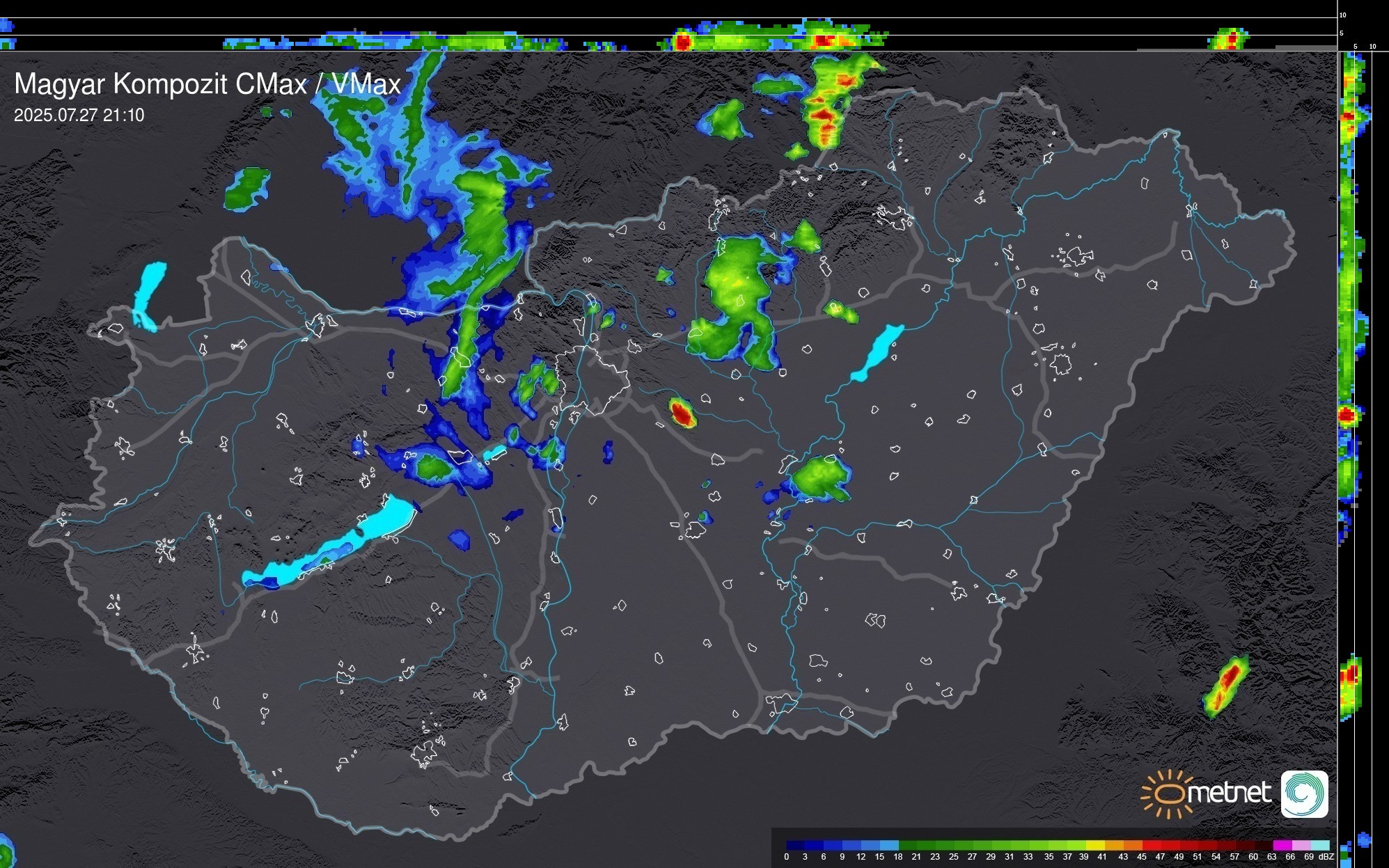This screenshot has height=868, width=1389.
Task: Click the right vertical cross-section red echo
Action: pyautogui.click(x=1347, y=416)
